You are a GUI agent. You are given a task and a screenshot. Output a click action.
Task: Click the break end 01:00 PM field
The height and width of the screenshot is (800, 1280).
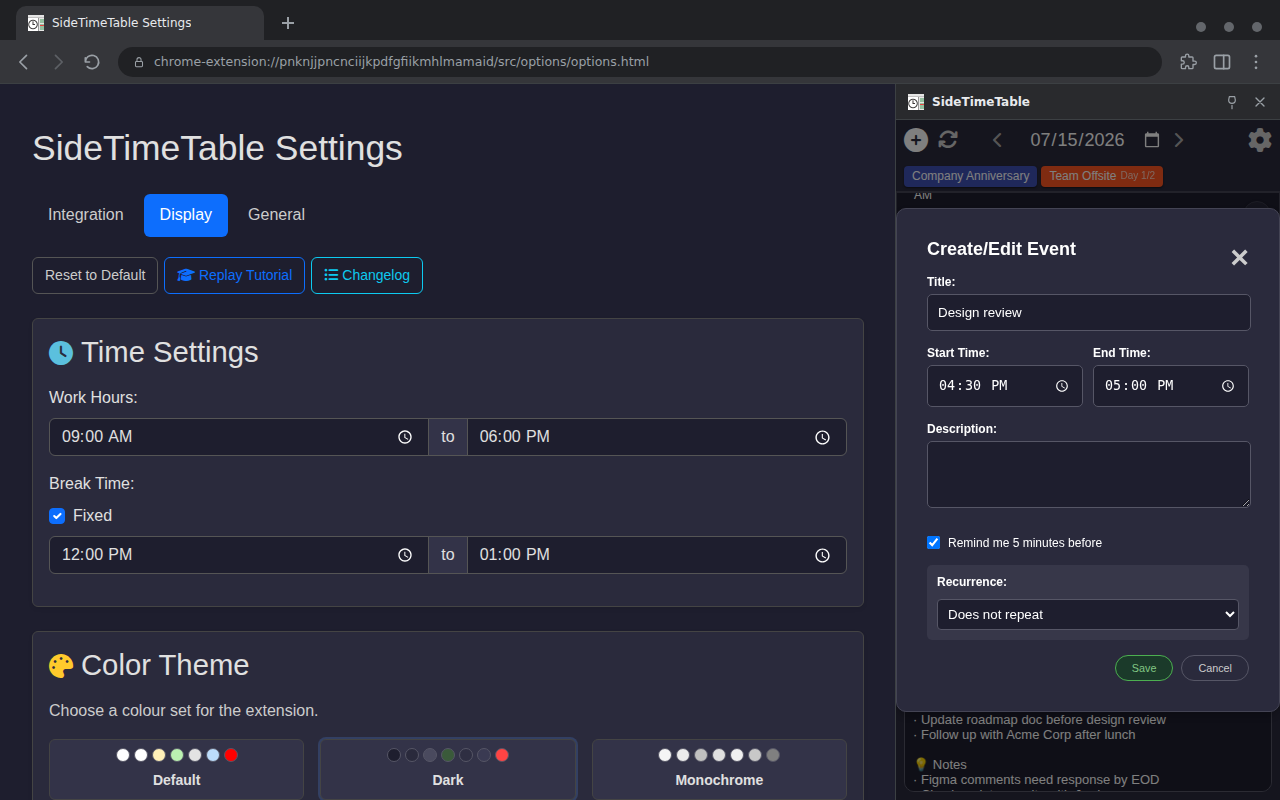coord(656,555)
